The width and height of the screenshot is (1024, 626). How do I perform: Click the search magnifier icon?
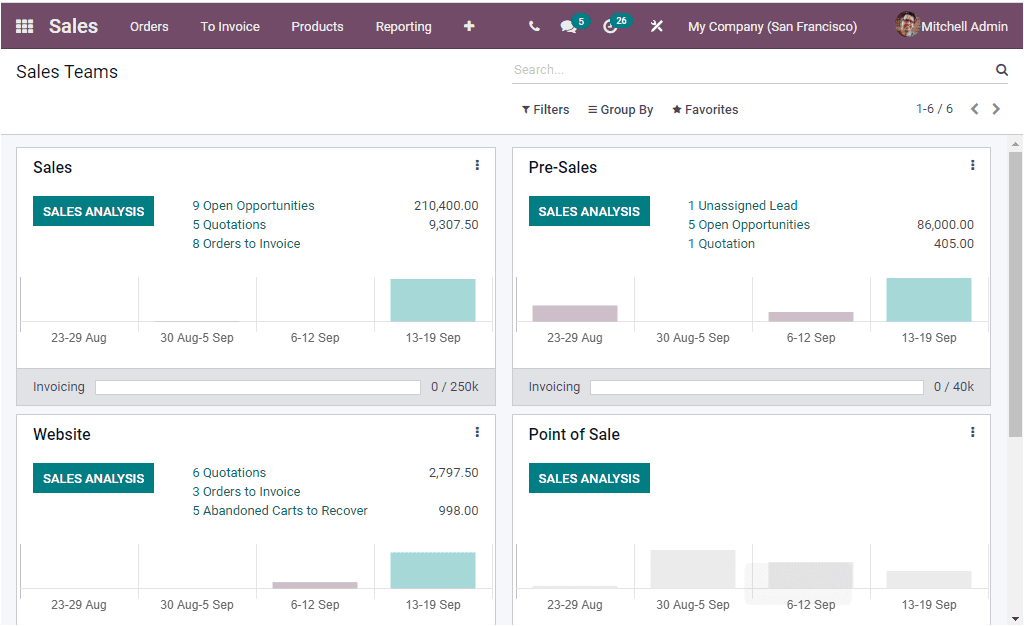tap(1002, 70)
